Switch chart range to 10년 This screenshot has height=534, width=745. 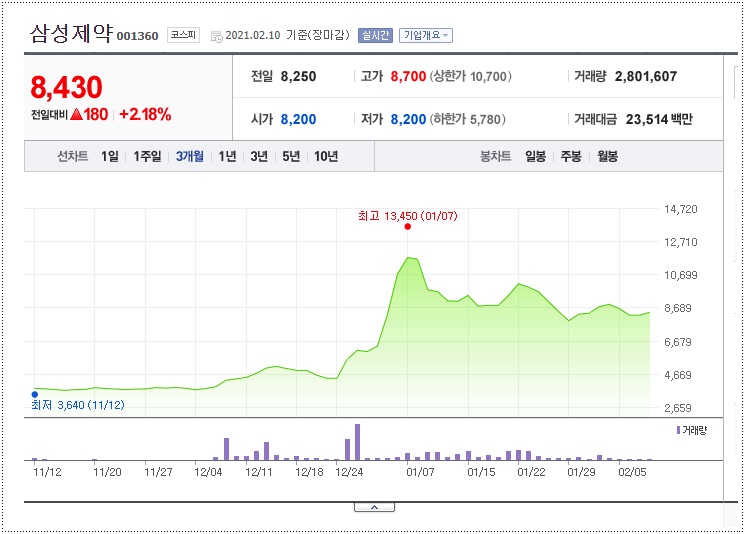click(326, 156)
